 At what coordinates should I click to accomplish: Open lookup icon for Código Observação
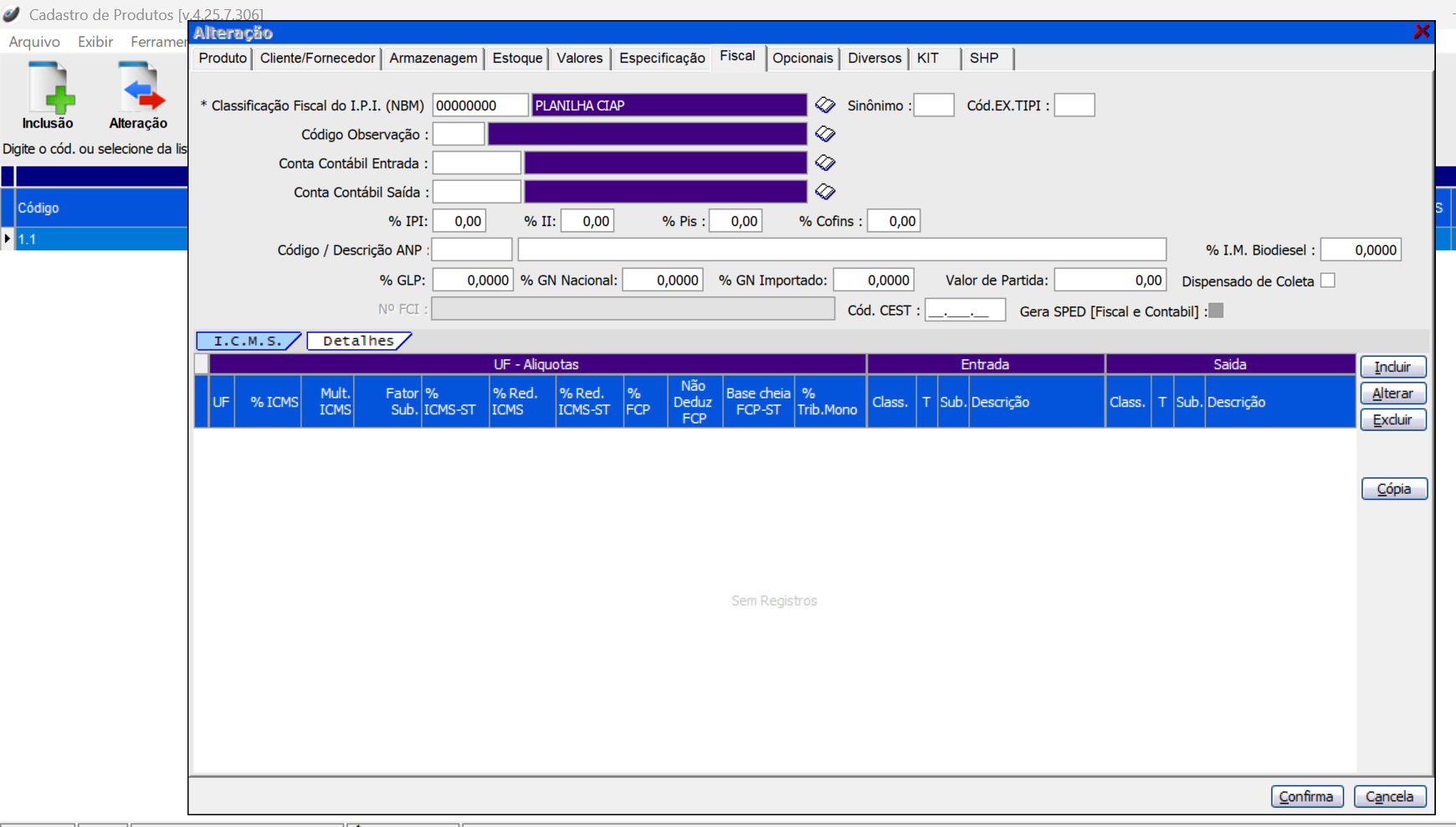click(x=825, y=134)
